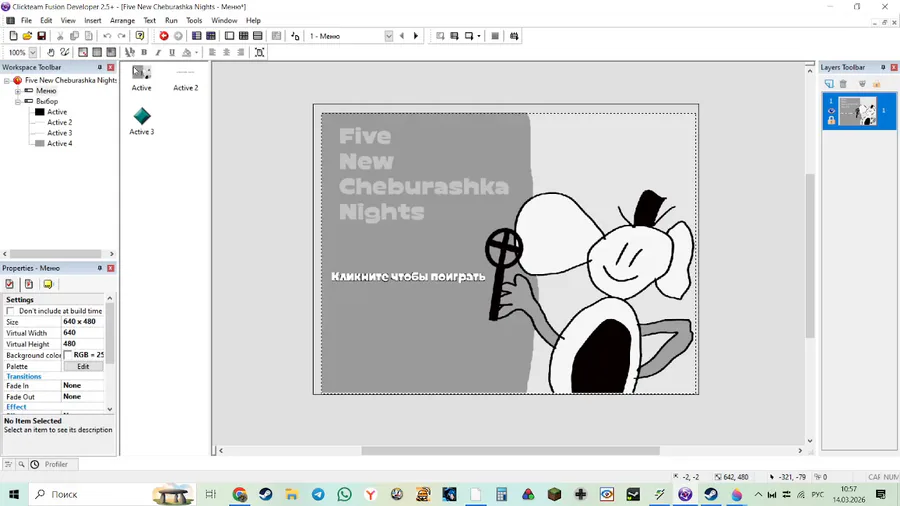Screen dimensions: 900x506
Task: Collapse the Выбор frame node
Action: pyautogui.click(x=18, y=101)
